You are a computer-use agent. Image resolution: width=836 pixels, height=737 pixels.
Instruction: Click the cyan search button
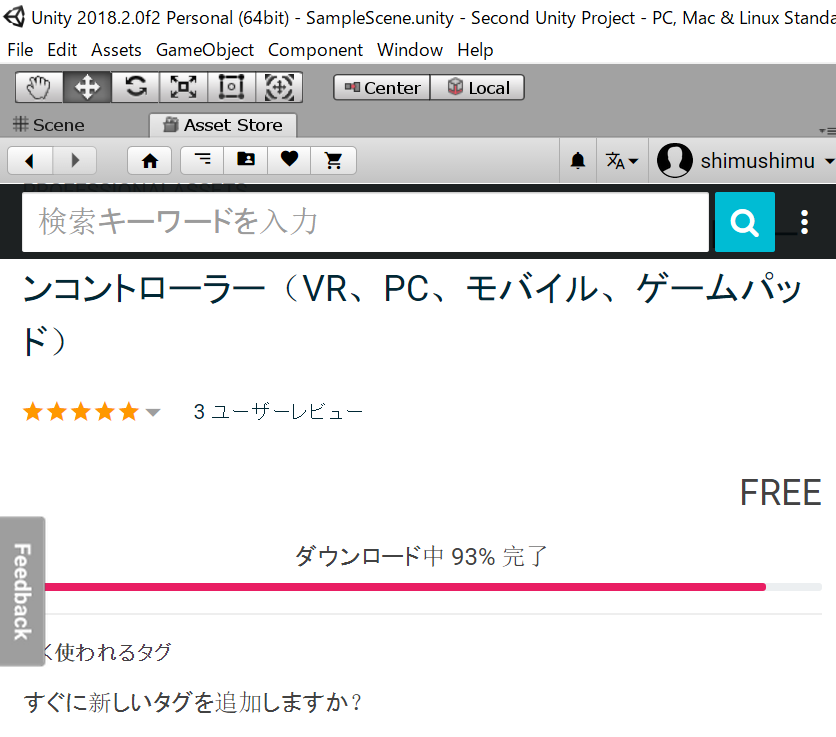[x=744, y=222]
